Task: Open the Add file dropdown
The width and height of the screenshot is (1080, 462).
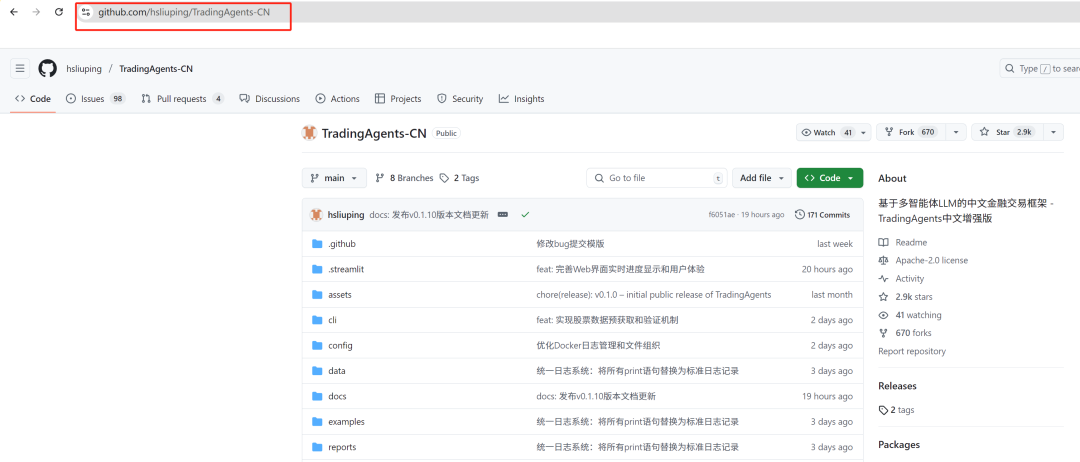Action: coord(762,178)
